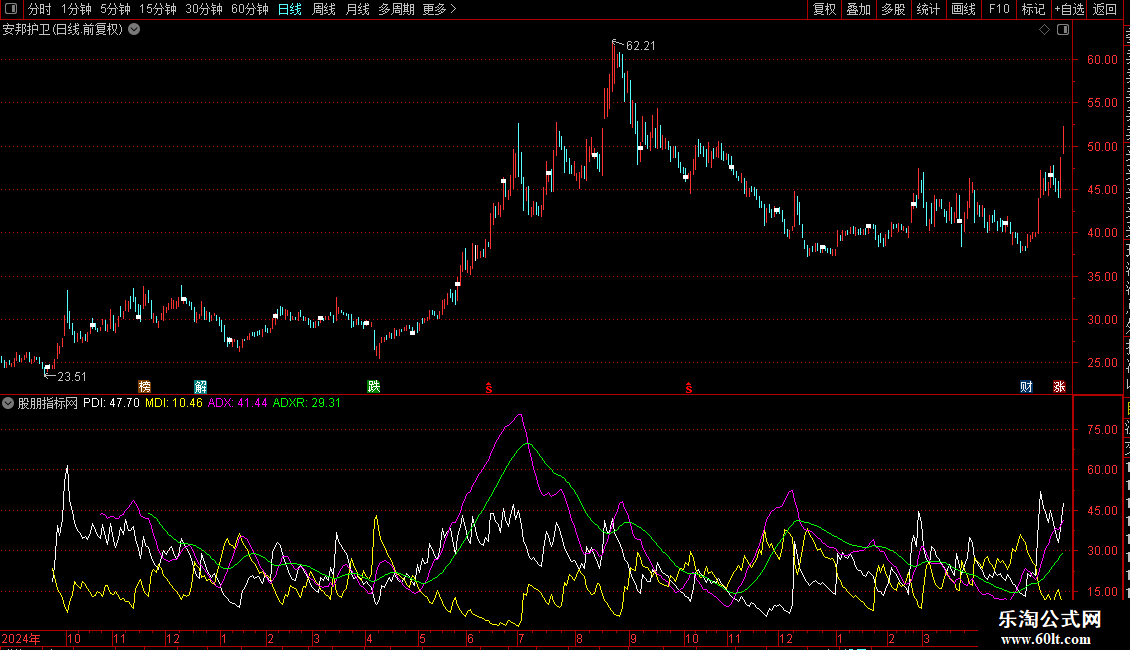Click the red 涨 marker icon
The width and height of the screenshot is (1130, 650).
pyautogui.click(x=1059, y=387)
